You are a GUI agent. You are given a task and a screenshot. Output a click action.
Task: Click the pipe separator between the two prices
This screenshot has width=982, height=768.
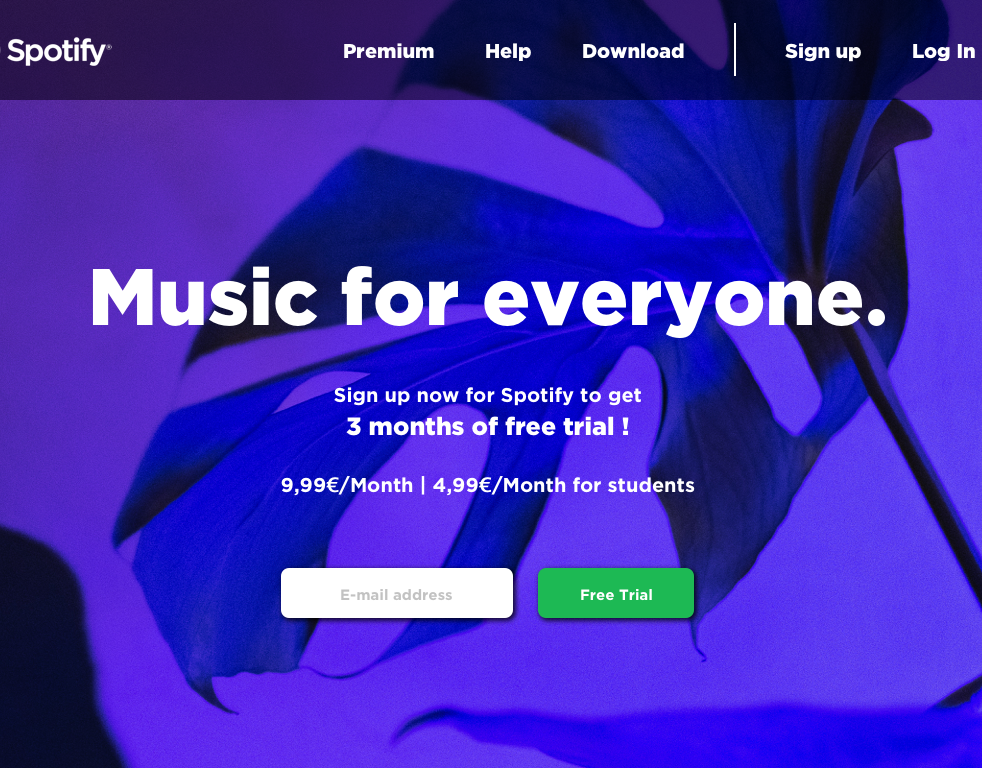click(423, 485)
